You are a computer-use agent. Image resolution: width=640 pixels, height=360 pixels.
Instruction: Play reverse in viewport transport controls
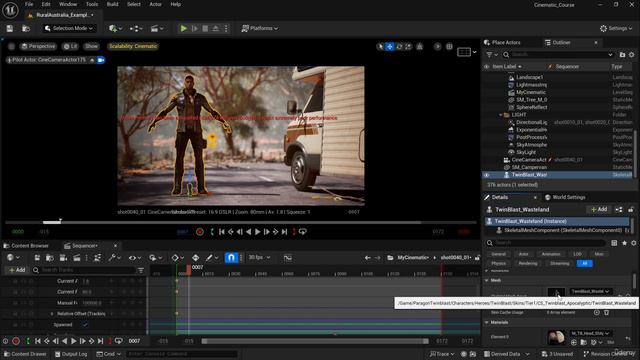pyautogui.click(x=249, y=232)
